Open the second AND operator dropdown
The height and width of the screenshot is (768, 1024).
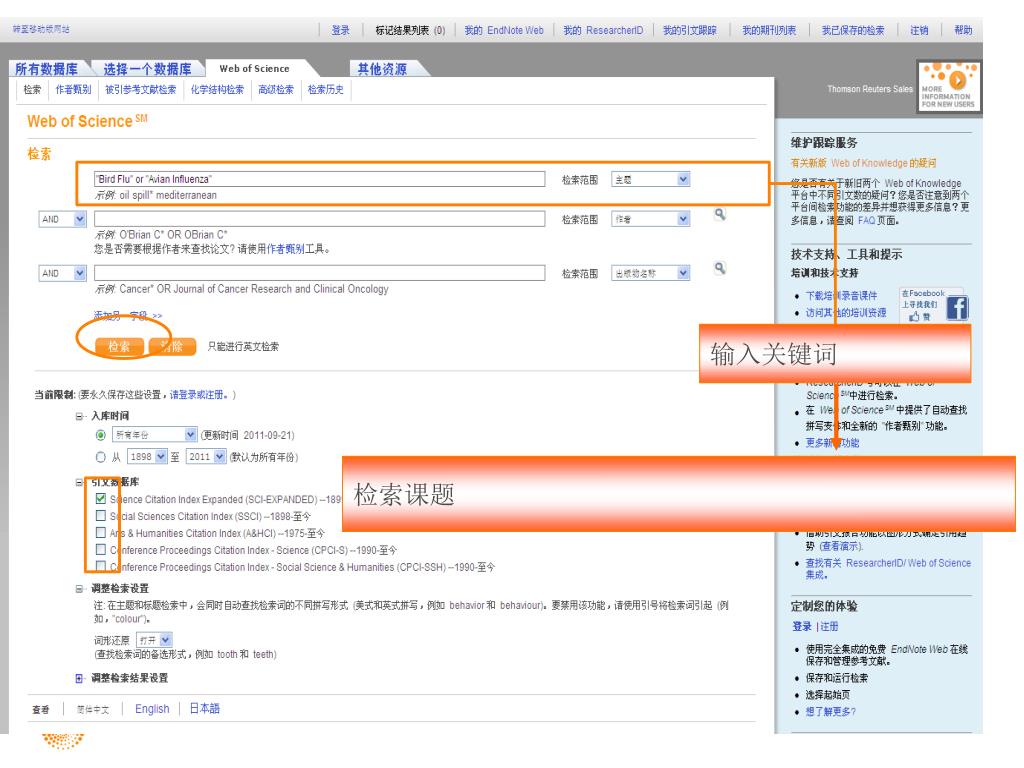pyautogui.click(x=62, y=273)
